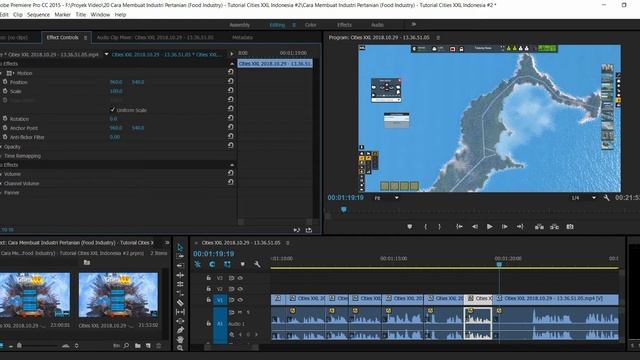Add marker in Program monitor
640x360 pixels.
409,227
